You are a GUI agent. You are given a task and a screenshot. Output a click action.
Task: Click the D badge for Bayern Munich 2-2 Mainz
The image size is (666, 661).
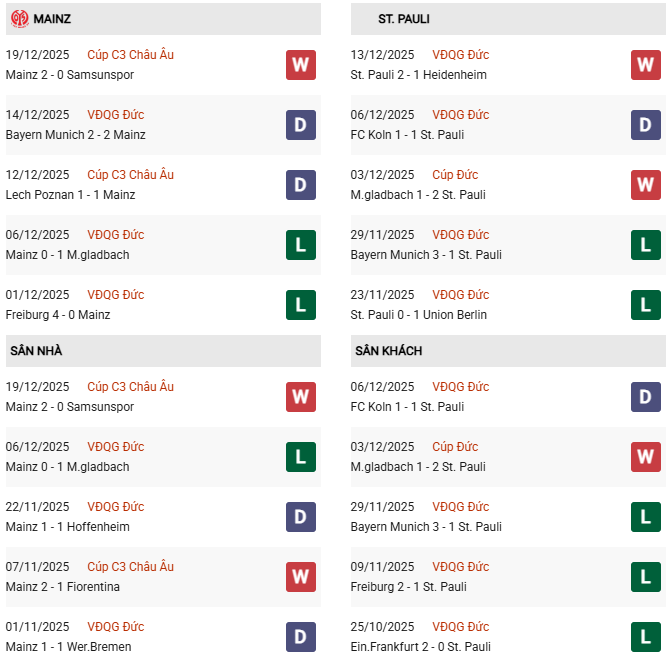click(x=301, y=125)
